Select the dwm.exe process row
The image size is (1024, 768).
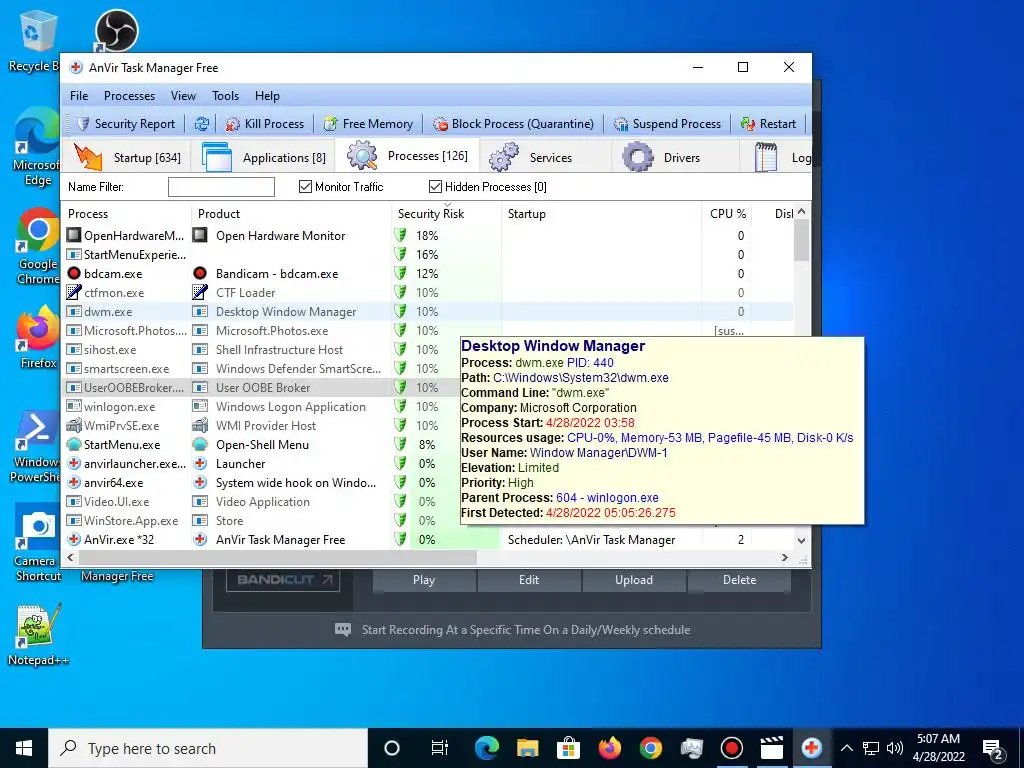[x=428, y=312]
